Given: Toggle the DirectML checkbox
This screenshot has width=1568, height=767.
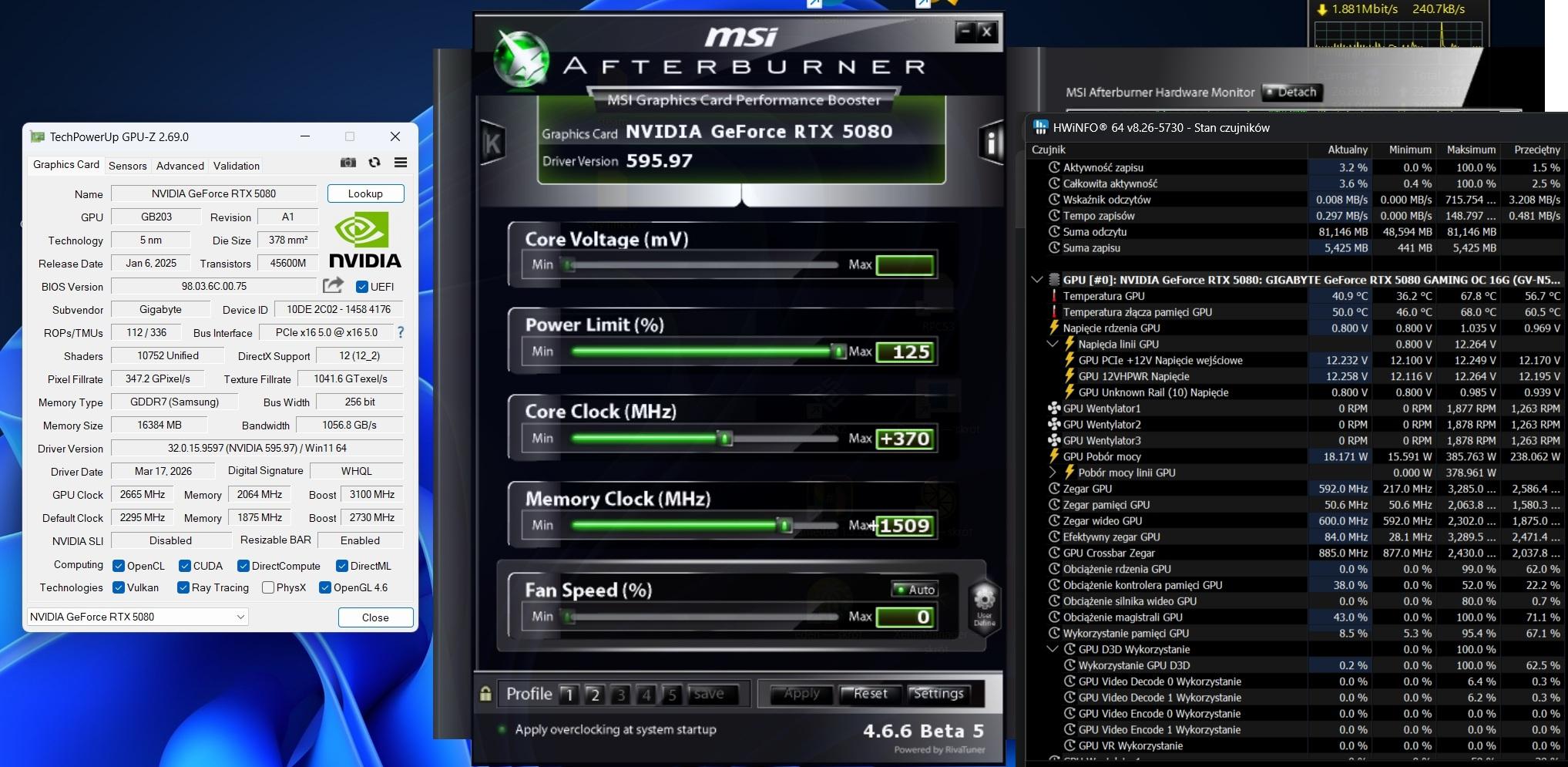Looking at the screenshot, I should pyautogui.click(x=342, y=566).
